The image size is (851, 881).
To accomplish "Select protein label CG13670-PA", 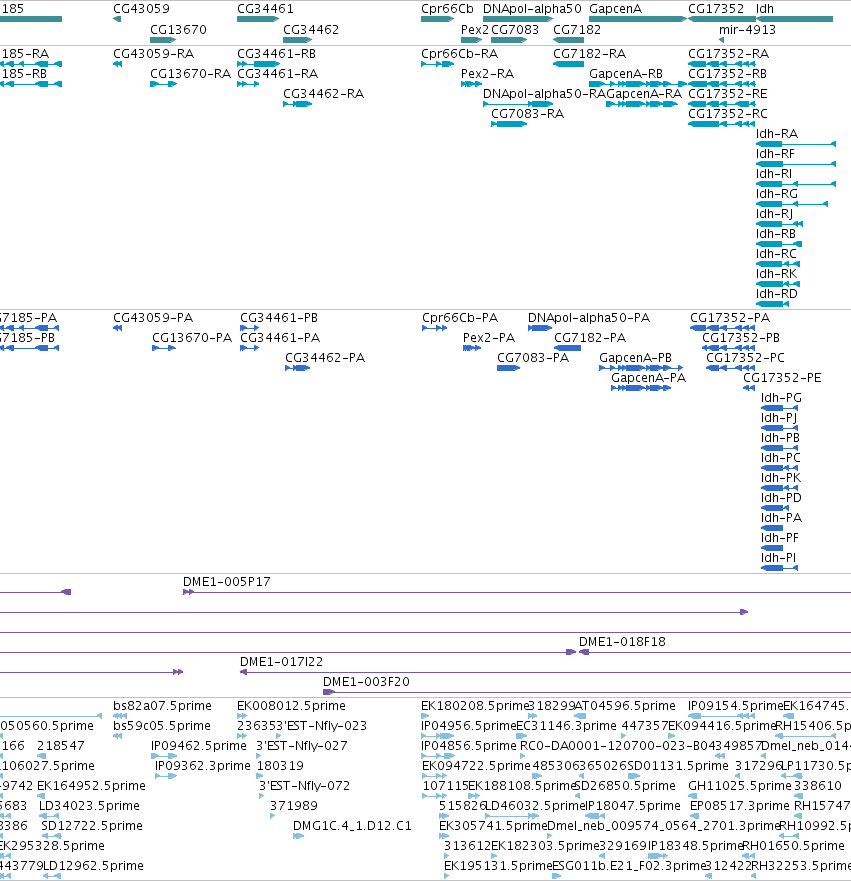I will click(192, 338).
